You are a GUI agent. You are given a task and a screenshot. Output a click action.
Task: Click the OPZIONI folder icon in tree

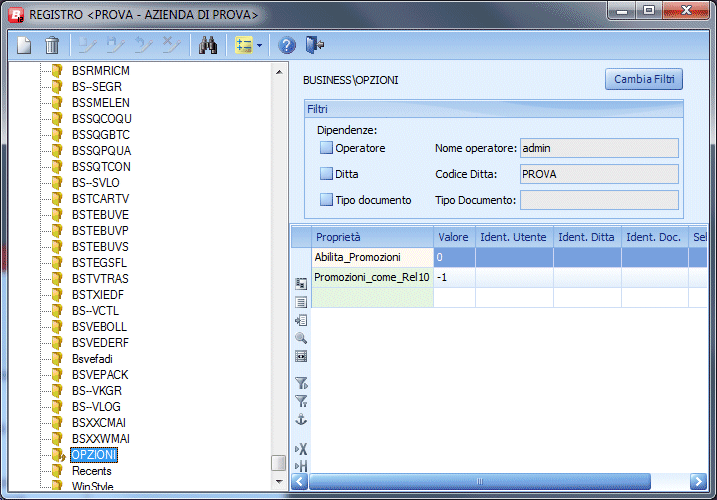pyautogui.click(x=58, y=455)
